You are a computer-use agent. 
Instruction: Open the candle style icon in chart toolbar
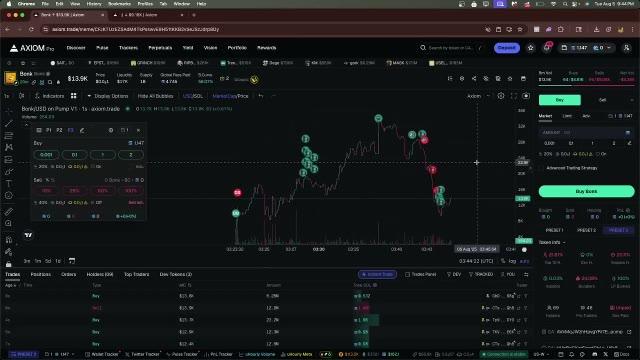point(22,96)
